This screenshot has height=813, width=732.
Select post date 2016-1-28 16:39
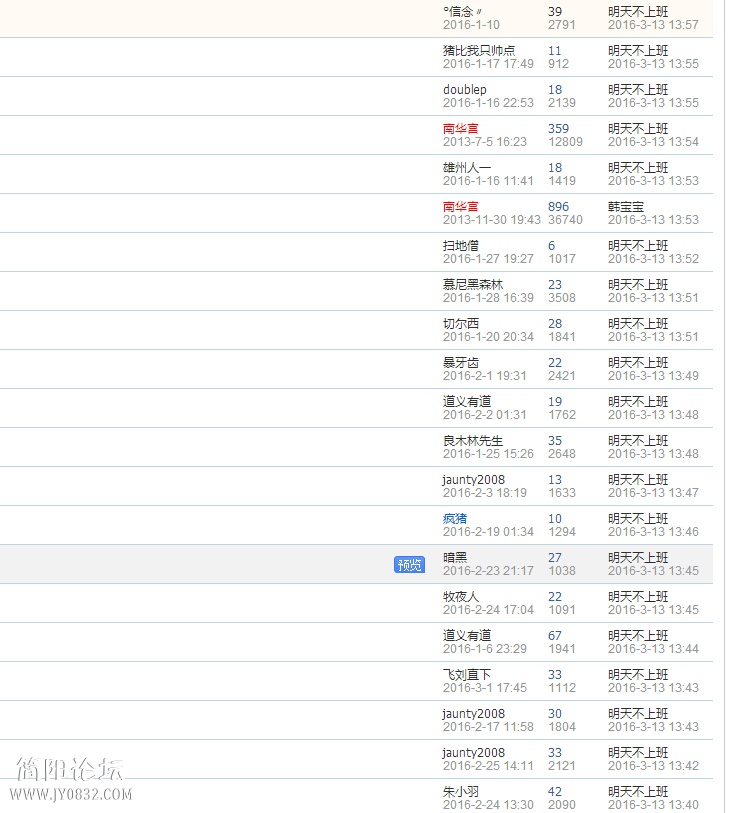(x=488, y=298)
